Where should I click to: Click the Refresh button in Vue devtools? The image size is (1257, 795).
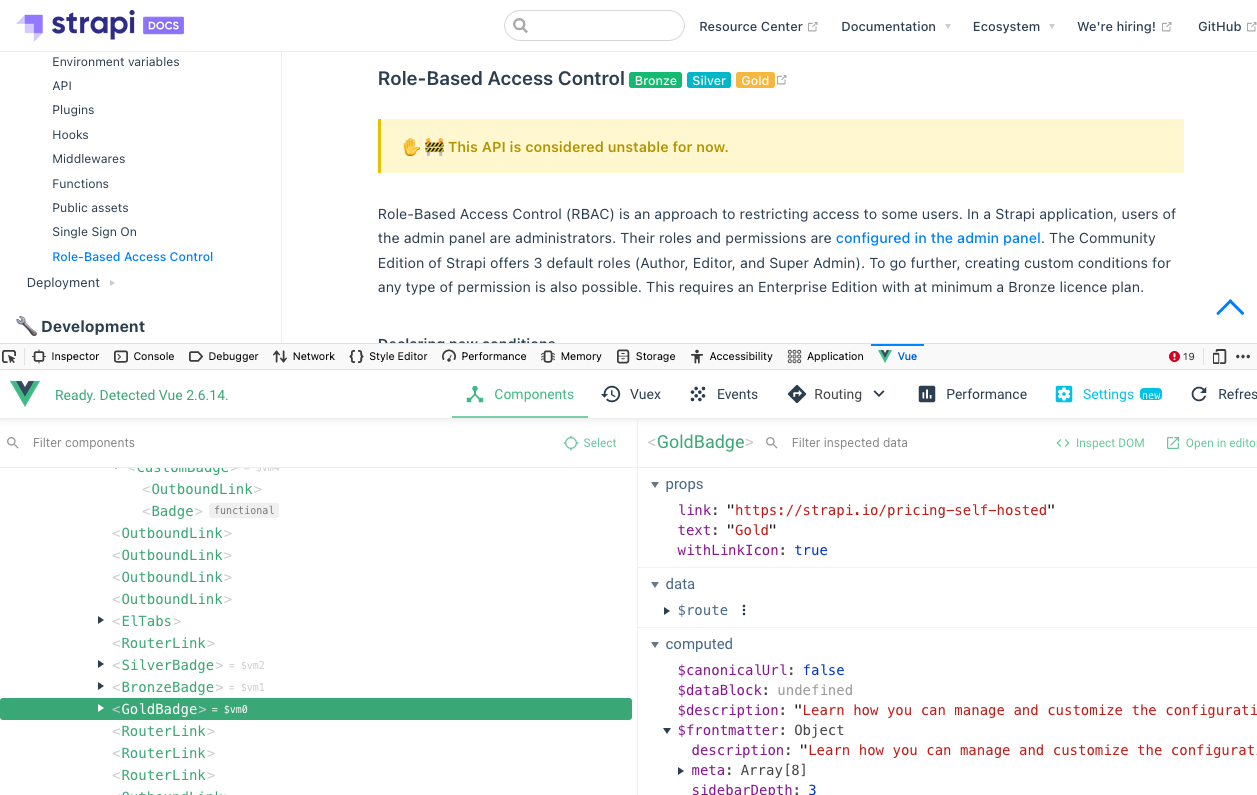point(1224,394)
